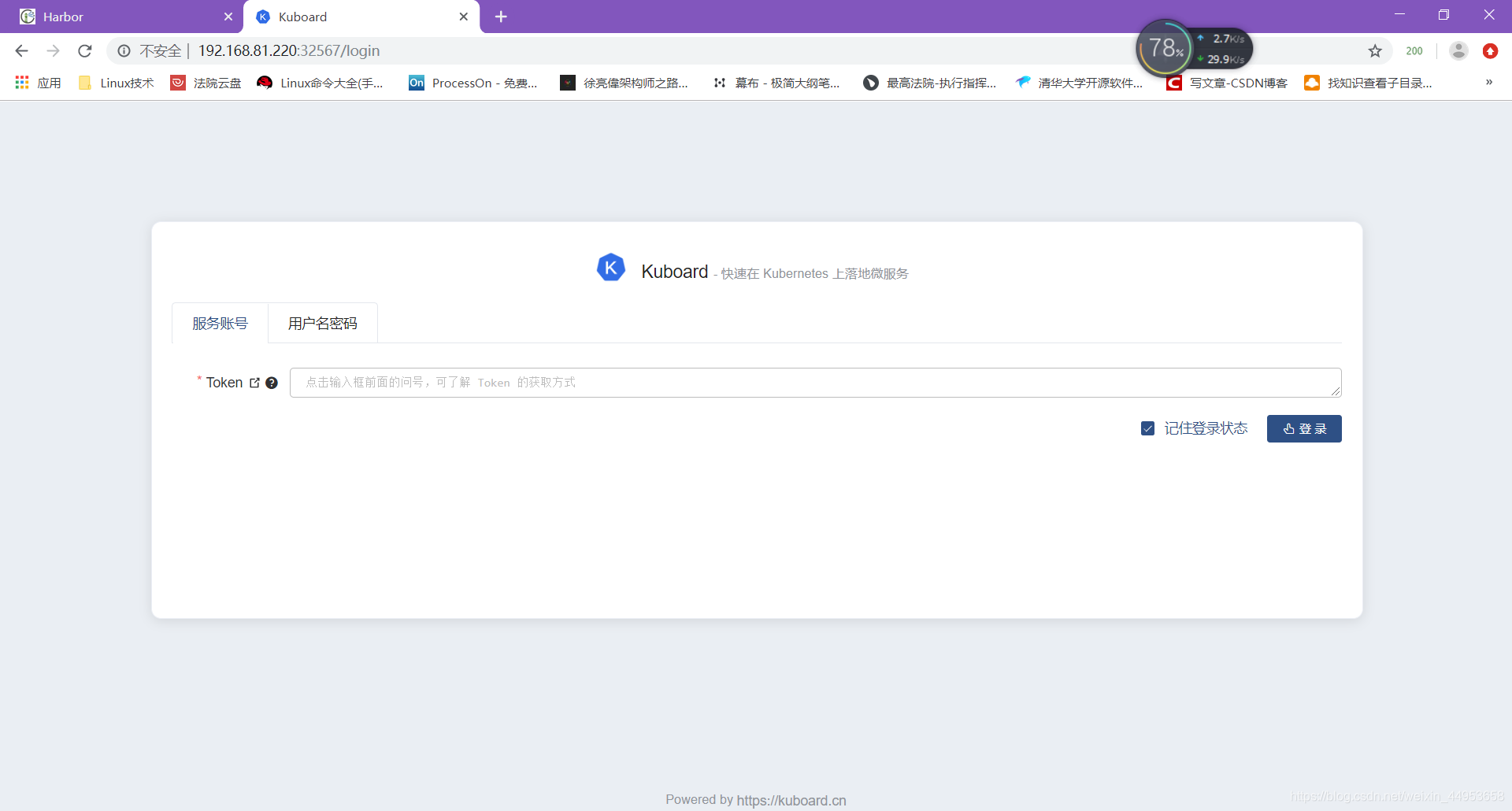The image size is (1512, 811).
Task: Click the browser address bar URL
Action: click(289, 51)
